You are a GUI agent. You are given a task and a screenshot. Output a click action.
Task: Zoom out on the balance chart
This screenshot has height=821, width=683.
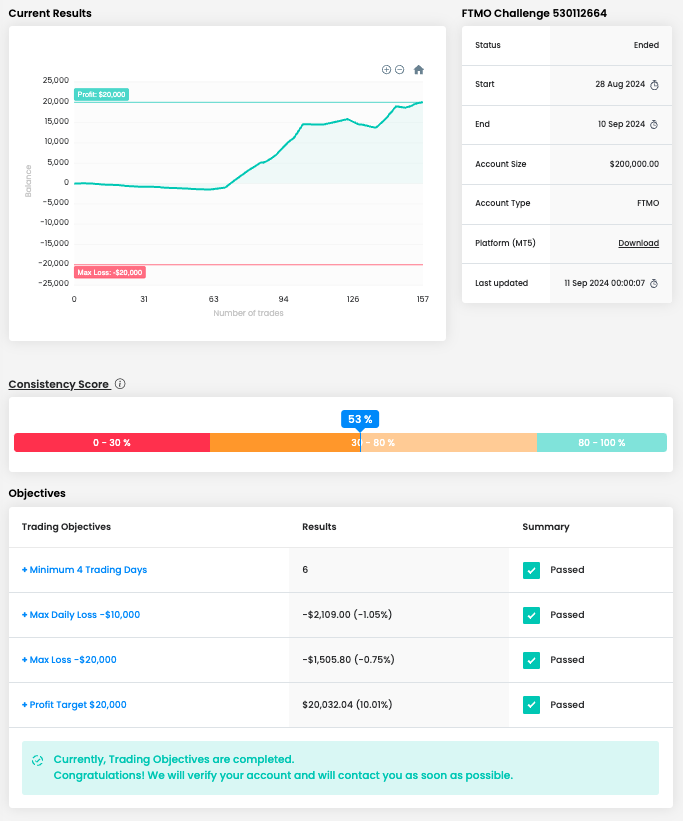(x=400, y=69)
